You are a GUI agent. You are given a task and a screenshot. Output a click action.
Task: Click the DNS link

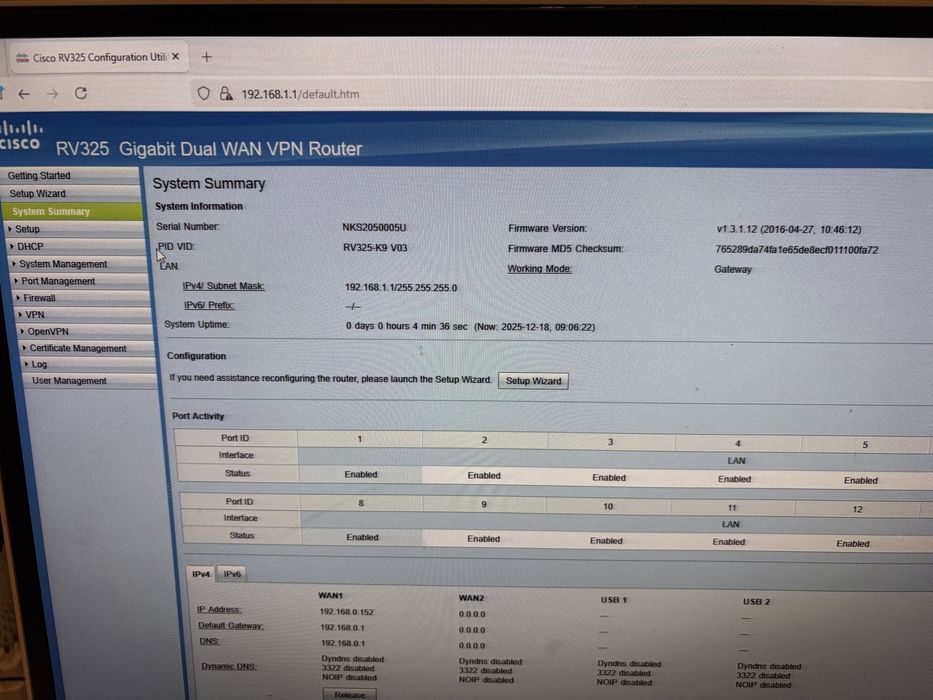coord(209,641)
